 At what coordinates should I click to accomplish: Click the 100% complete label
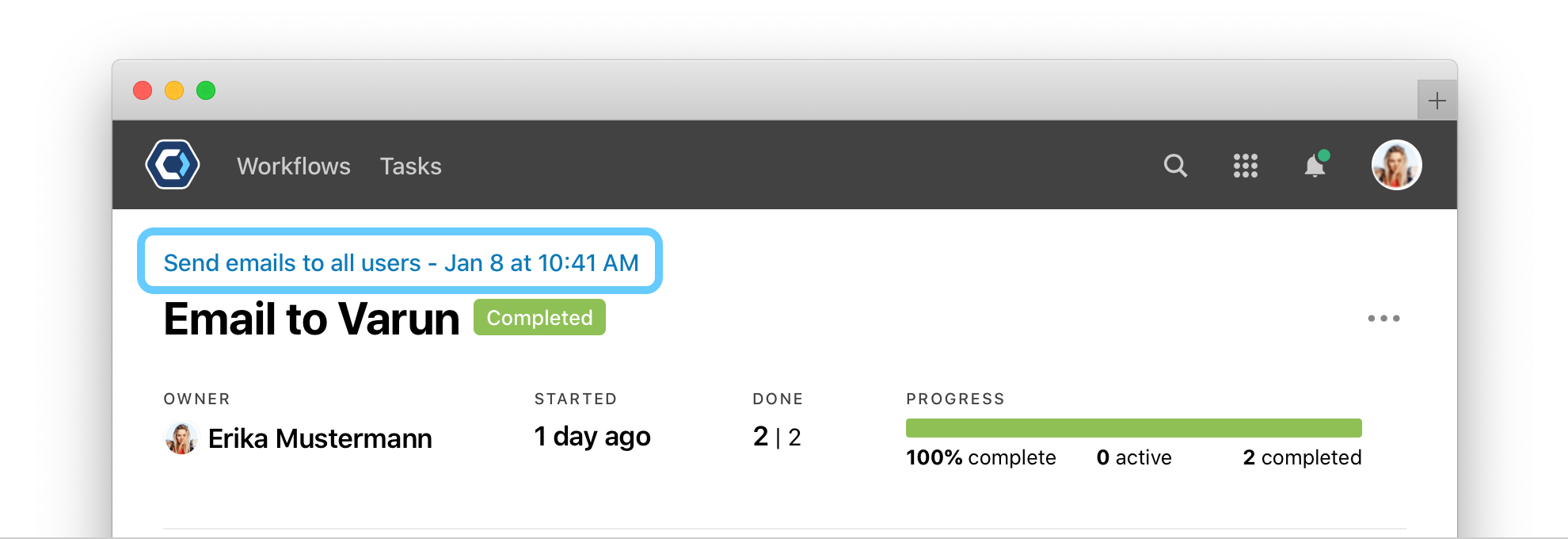coord(981,457)
